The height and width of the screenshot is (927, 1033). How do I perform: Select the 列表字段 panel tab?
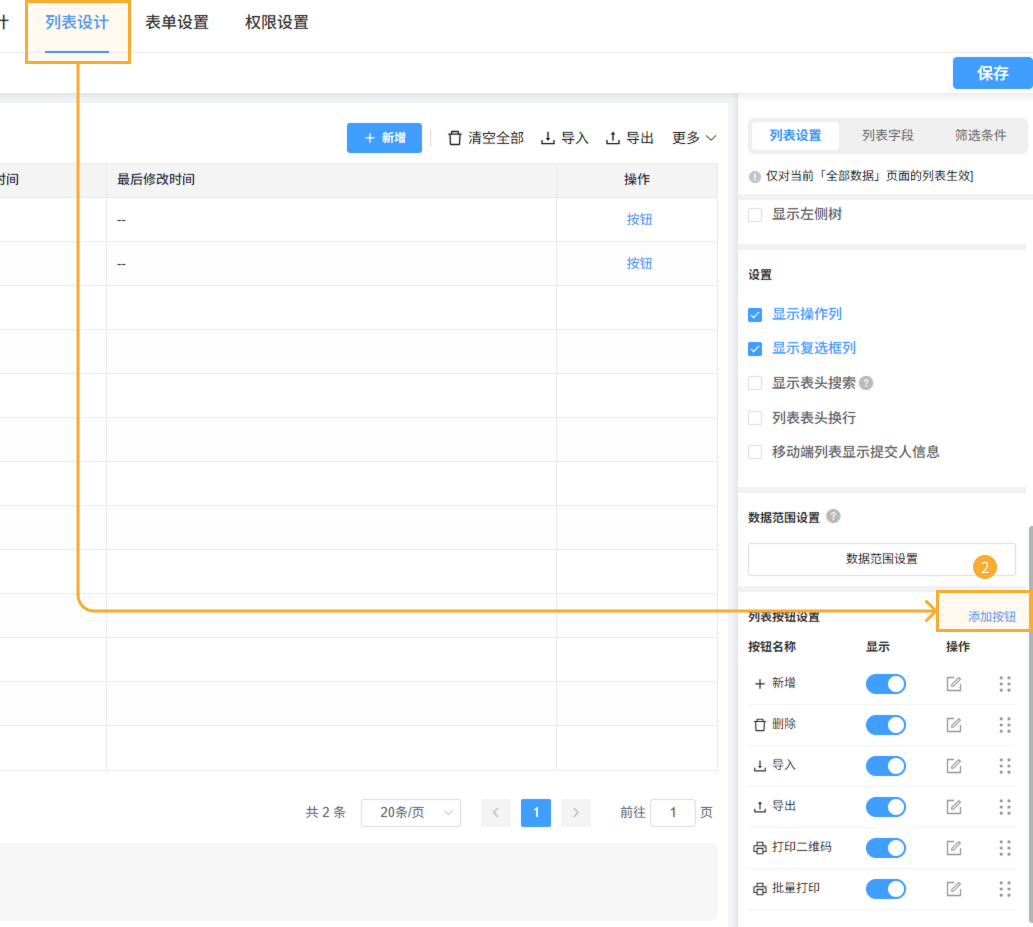[887, 136]
